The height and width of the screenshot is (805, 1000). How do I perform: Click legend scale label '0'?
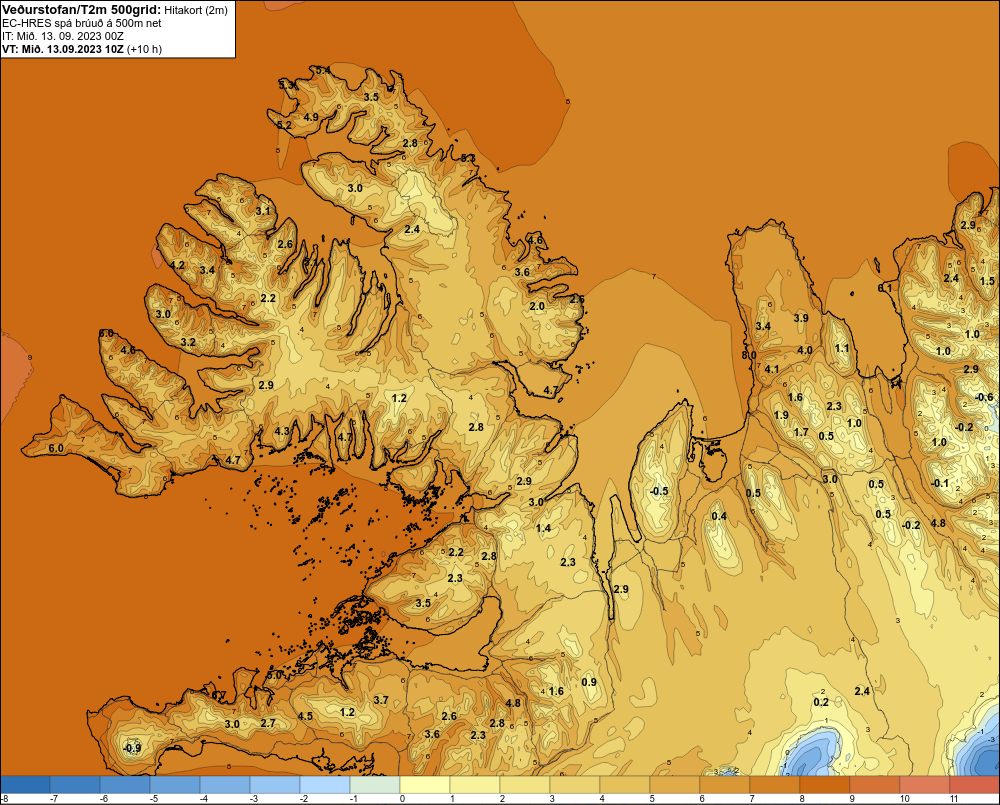pyautogui.click(x=402, y=799)
